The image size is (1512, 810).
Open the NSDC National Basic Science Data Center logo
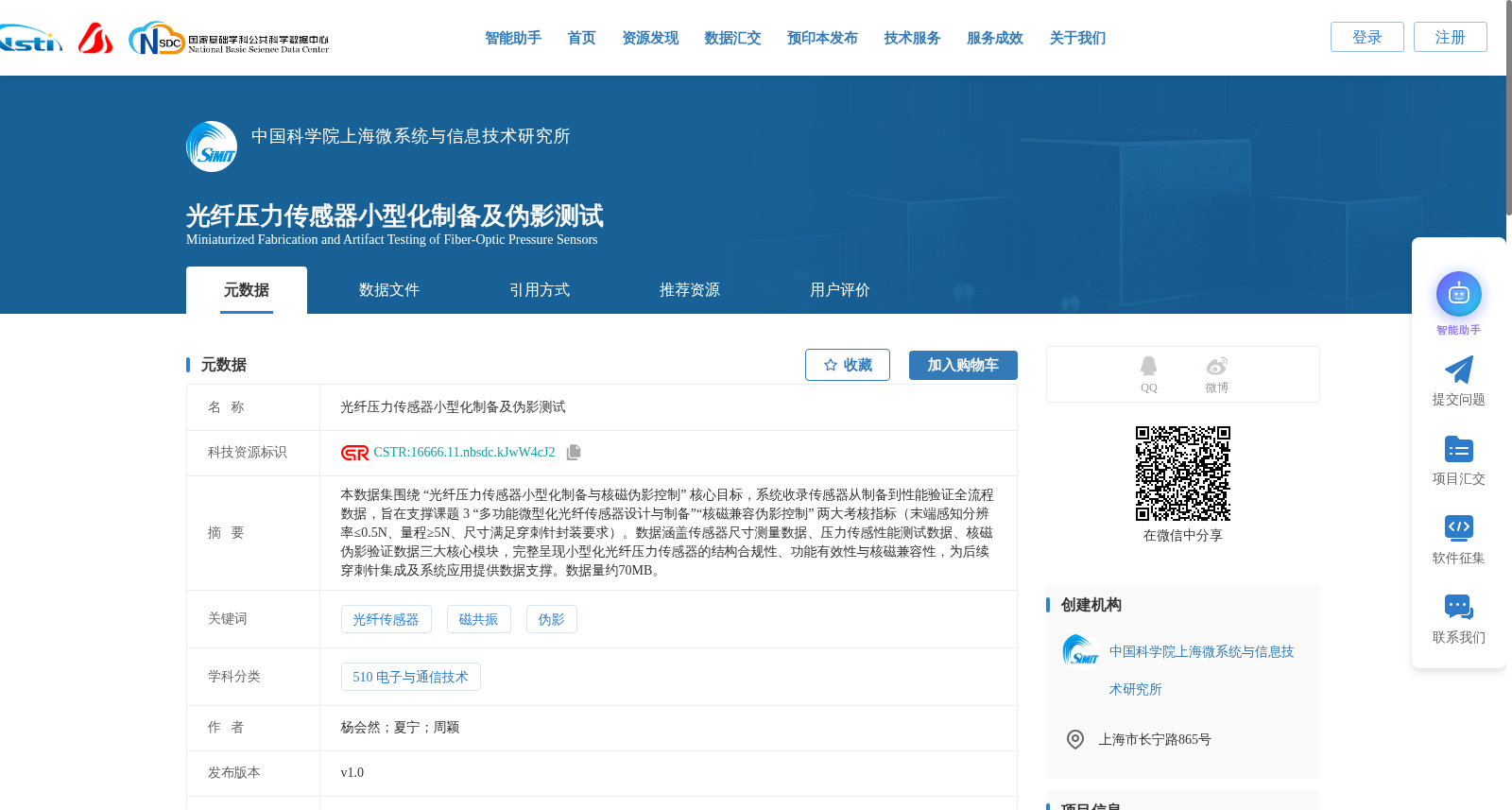coord(229,39)
